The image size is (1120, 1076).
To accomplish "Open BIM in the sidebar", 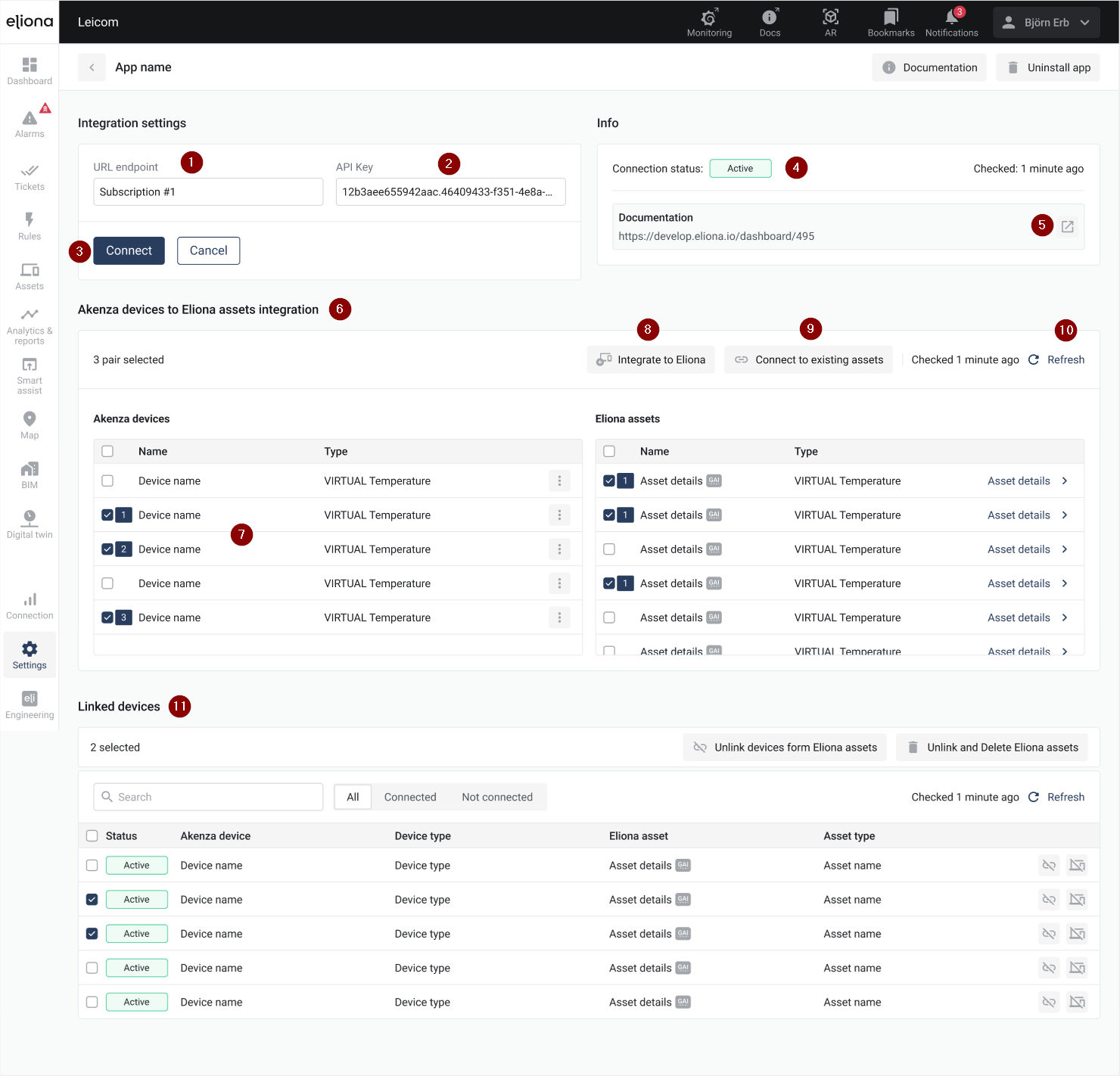I will pos(30,474).
